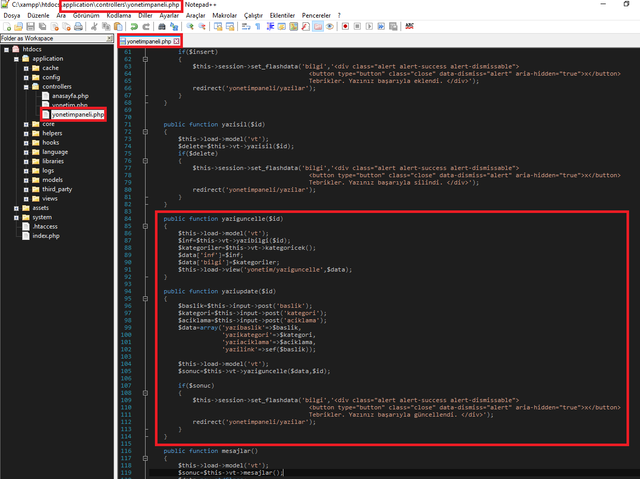Expand the cache folder
Viewport: 640px width, 479px height.
click(26, 68)
